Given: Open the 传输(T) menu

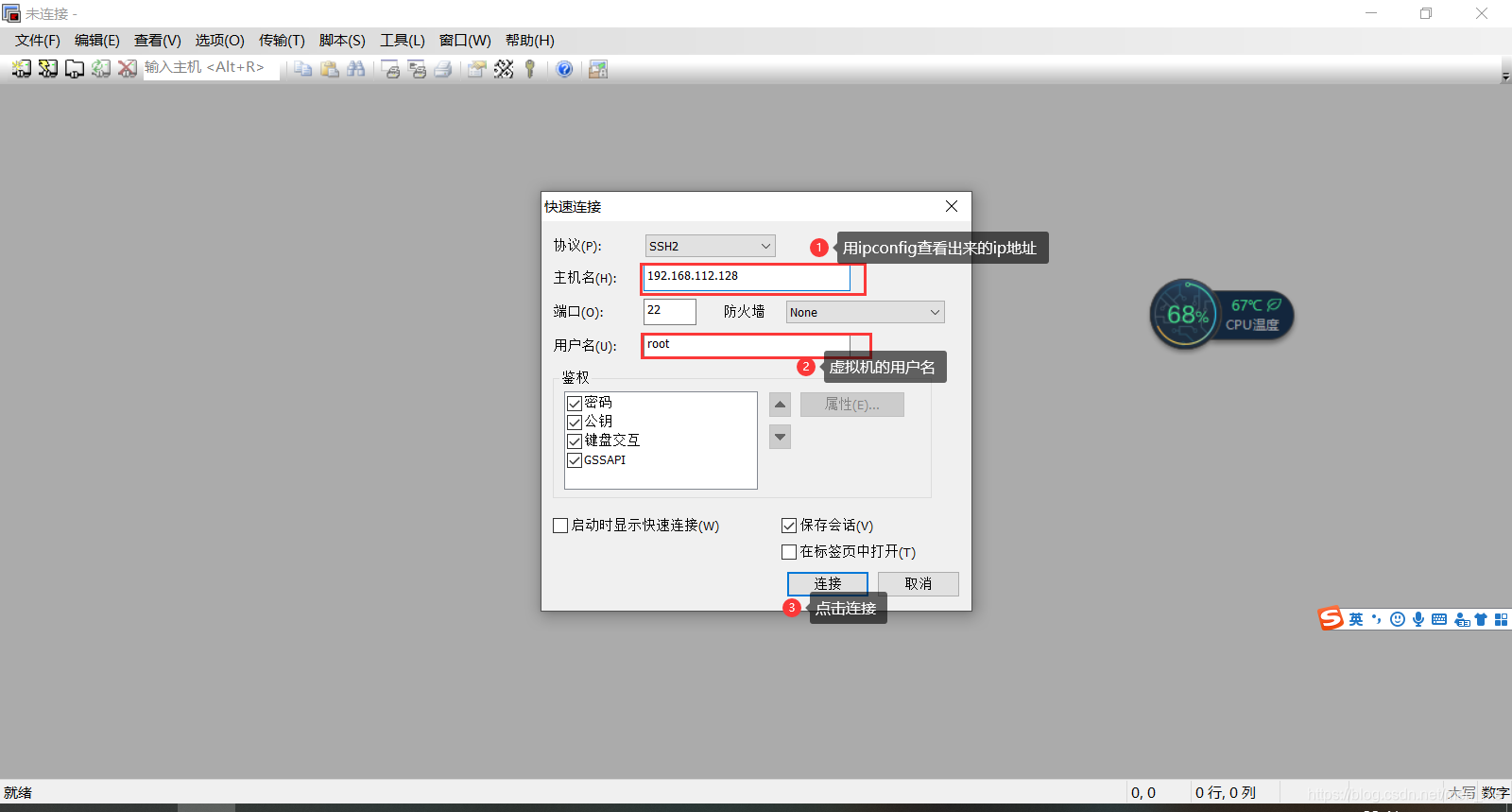Looking at the screenshot, I should pyautogui.click(x=282, y=41).
